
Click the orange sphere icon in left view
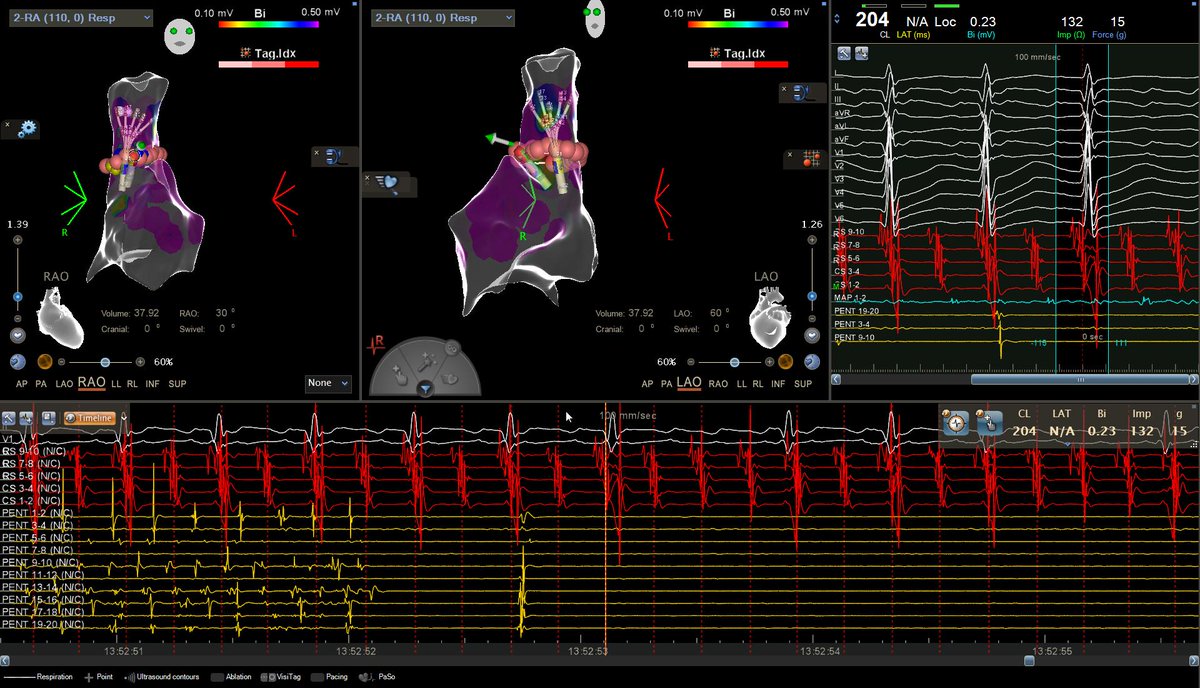point(44,361)
